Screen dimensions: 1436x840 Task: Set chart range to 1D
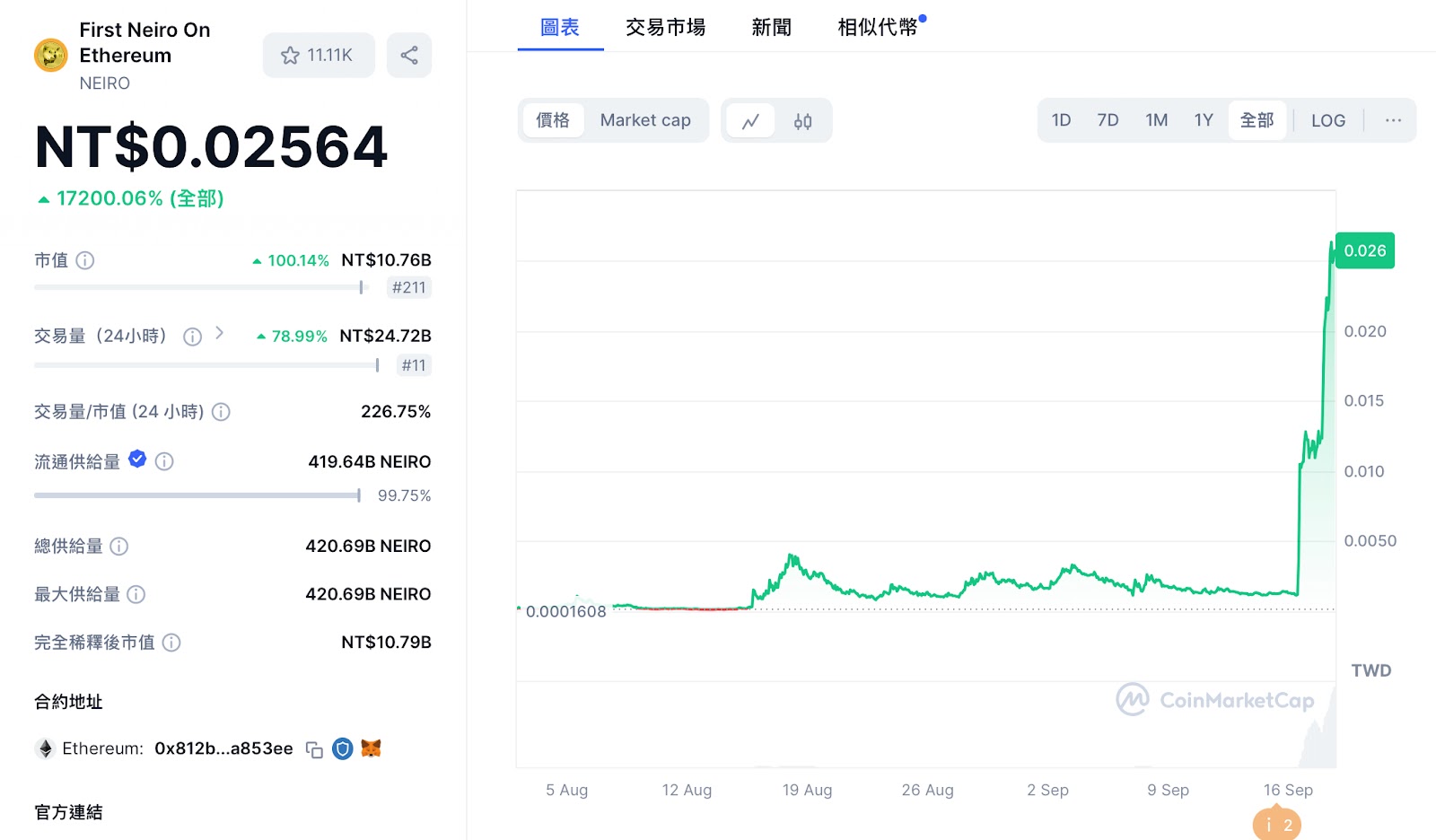point(1061,120)
